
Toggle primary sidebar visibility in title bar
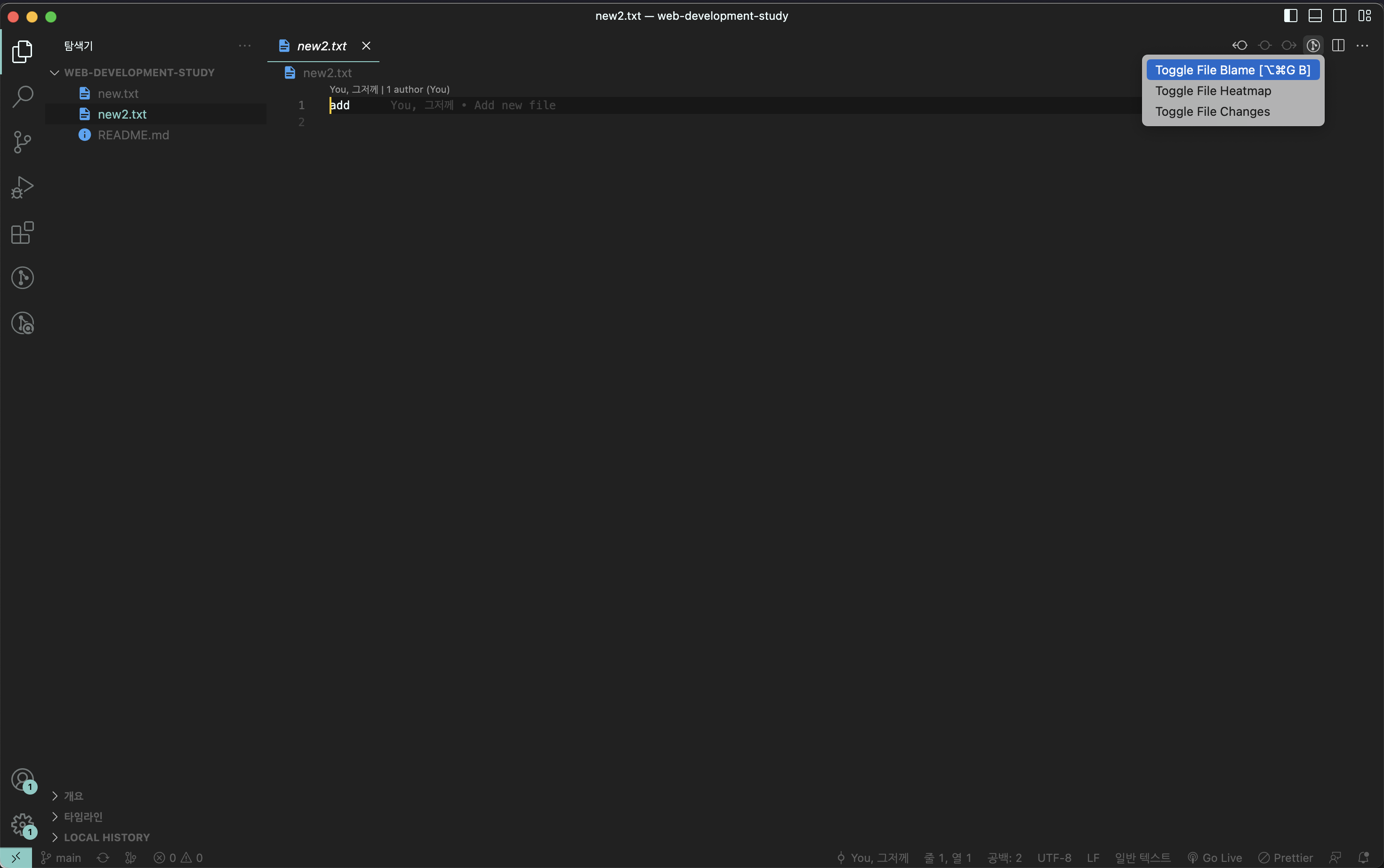click(1290, 16)
